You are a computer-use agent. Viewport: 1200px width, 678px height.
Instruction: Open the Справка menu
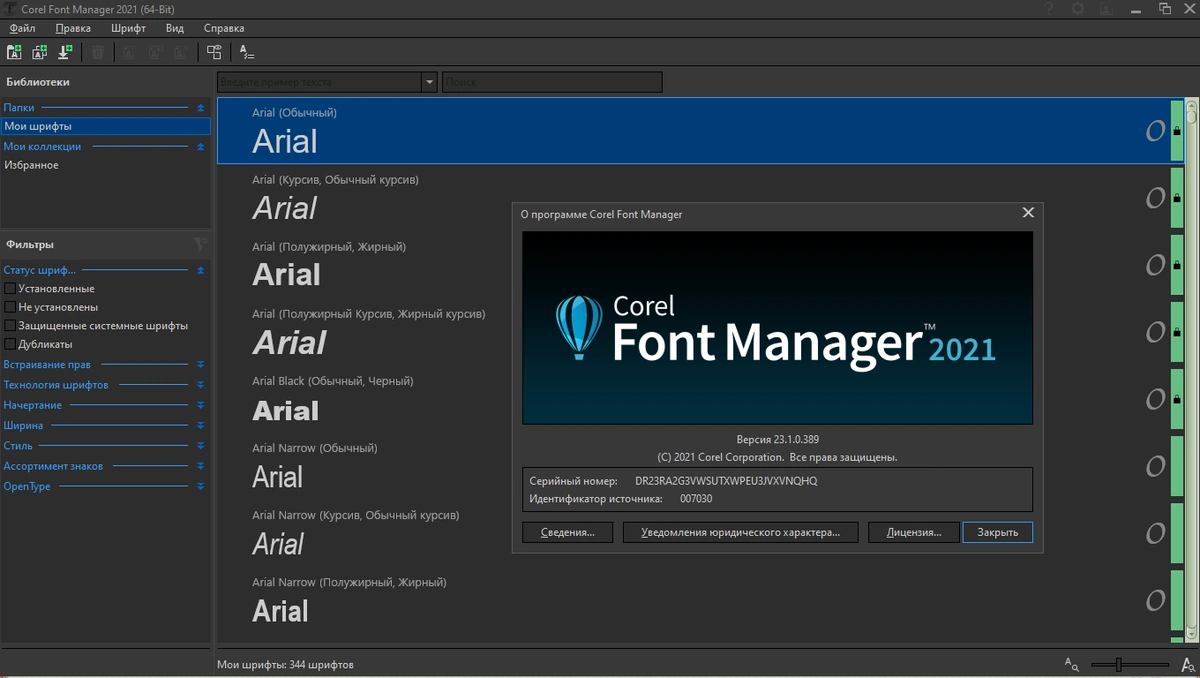[223, 29]
